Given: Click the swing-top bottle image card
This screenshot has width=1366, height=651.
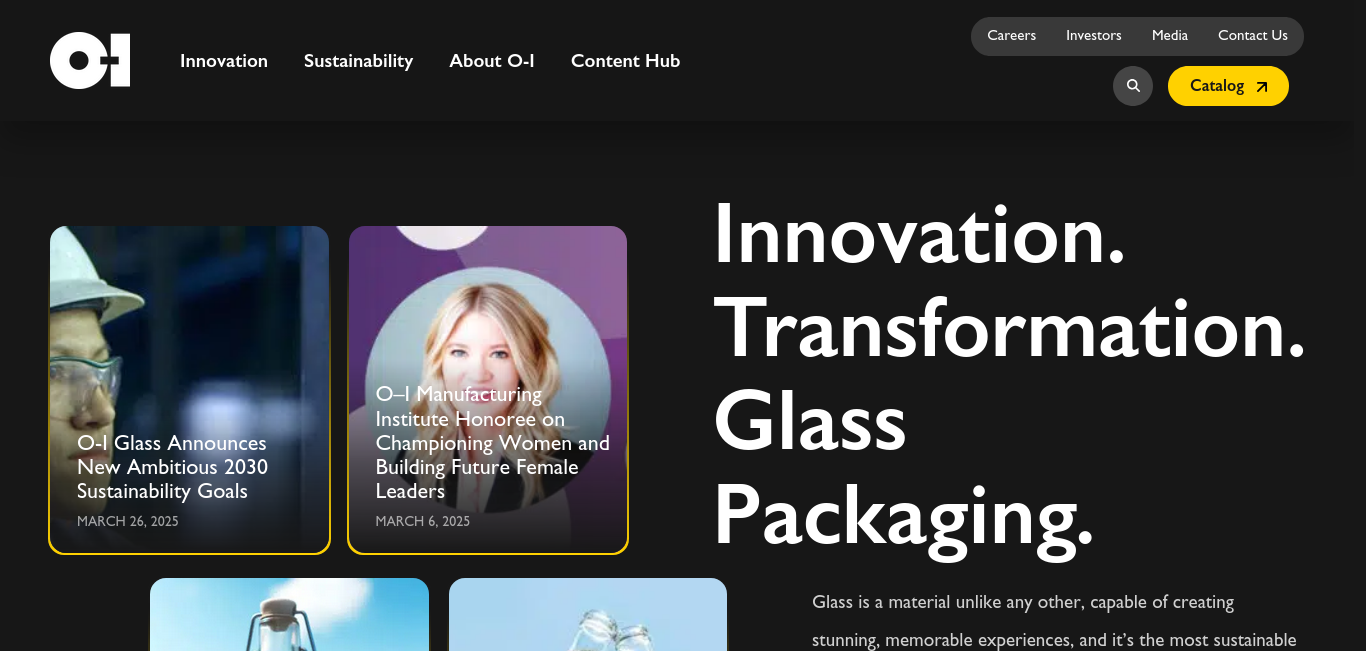Looking at the screenshot, I should coord(289,614).
